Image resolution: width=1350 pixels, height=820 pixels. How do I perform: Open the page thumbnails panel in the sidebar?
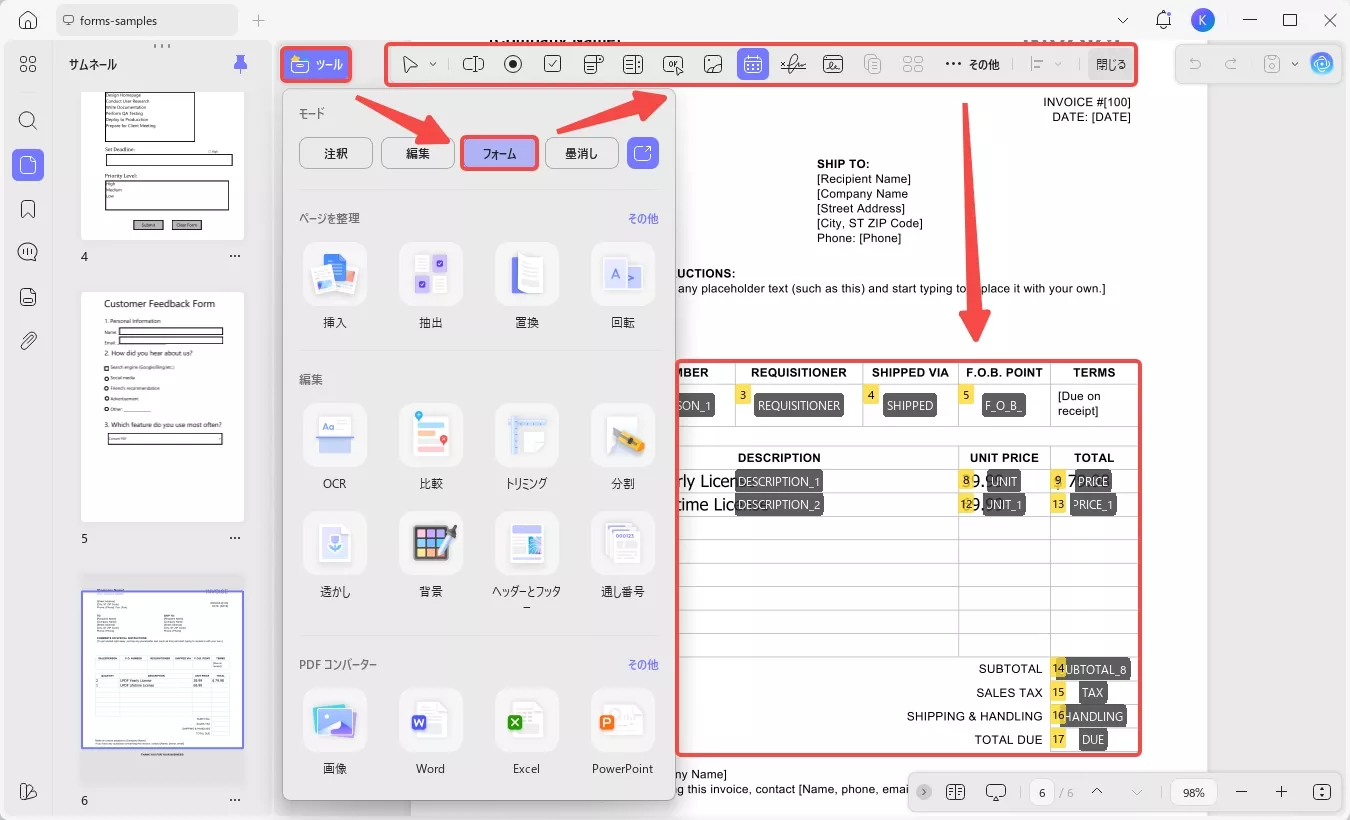point(27,165)
